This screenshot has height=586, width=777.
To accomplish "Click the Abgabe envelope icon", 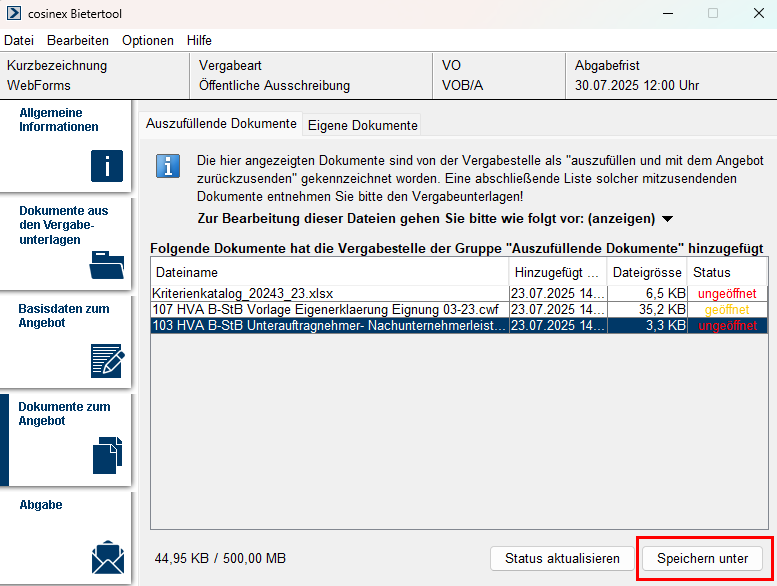I will (x=108, y=557).
